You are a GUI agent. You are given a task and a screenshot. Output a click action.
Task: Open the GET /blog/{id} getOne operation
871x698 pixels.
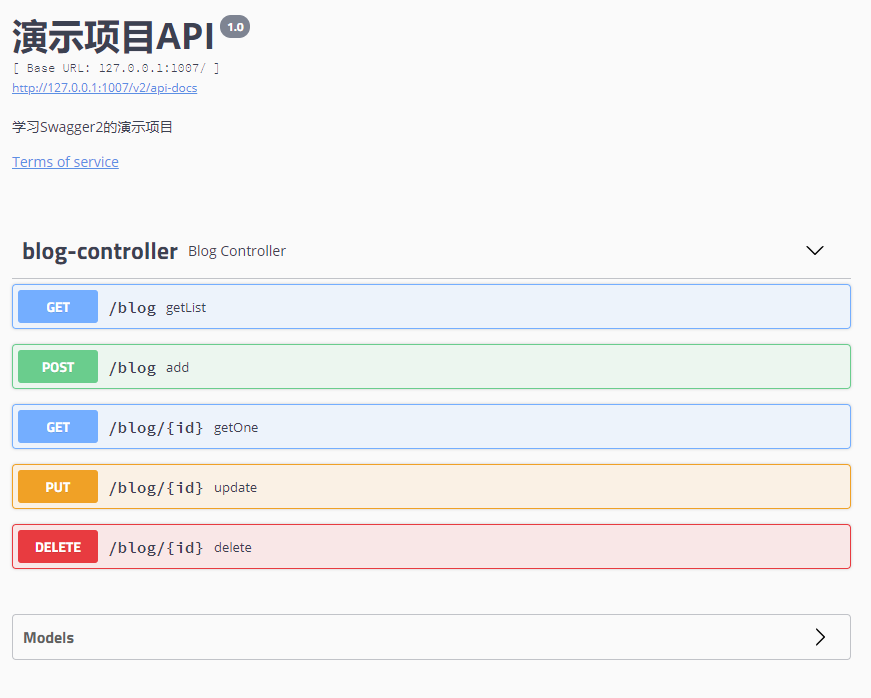coord(430,426)
